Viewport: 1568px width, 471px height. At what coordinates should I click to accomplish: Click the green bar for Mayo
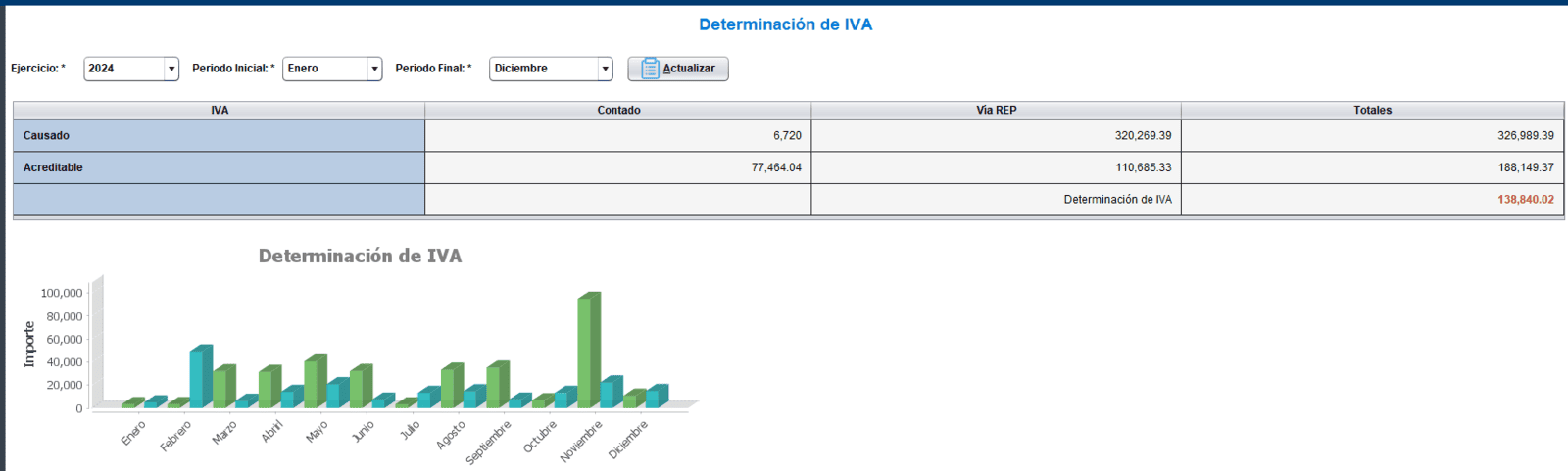(x=313, y=382)
